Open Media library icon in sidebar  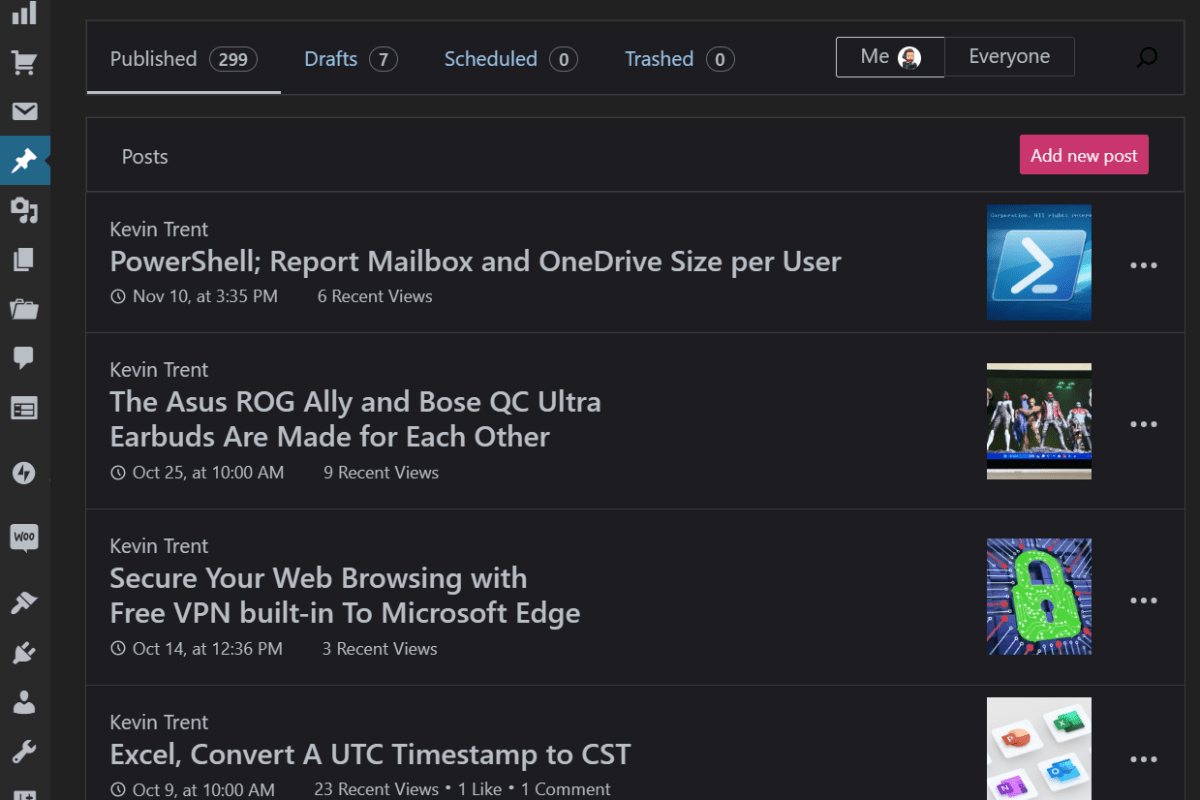point(24,210)
